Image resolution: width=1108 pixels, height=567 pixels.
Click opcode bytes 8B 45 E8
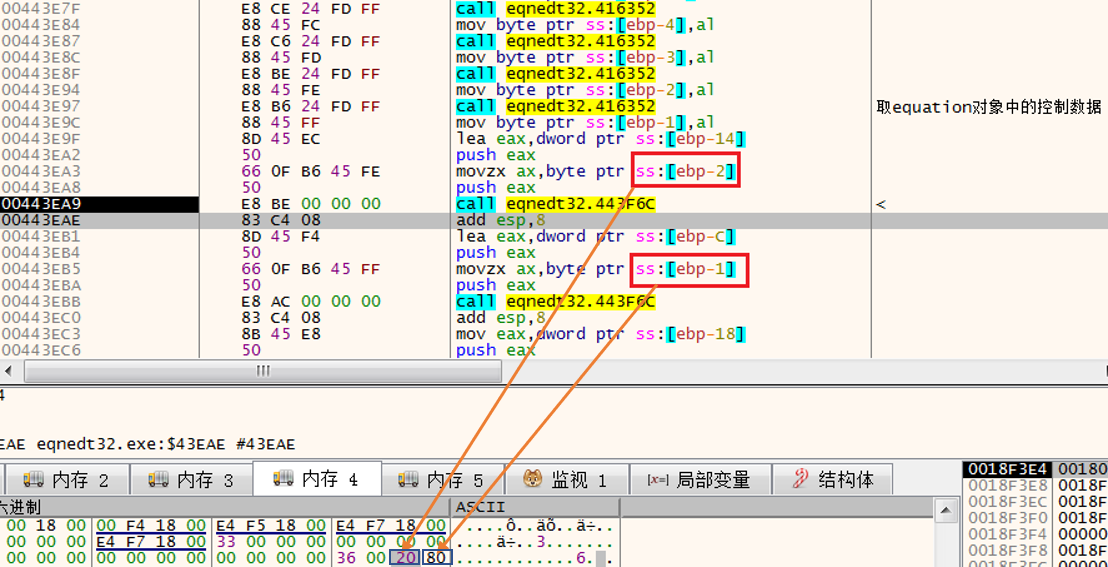pos(281,334)
